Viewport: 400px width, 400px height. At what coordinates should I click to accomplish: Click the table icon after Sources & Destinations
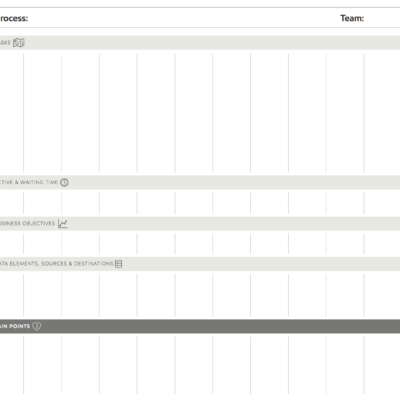118,264
